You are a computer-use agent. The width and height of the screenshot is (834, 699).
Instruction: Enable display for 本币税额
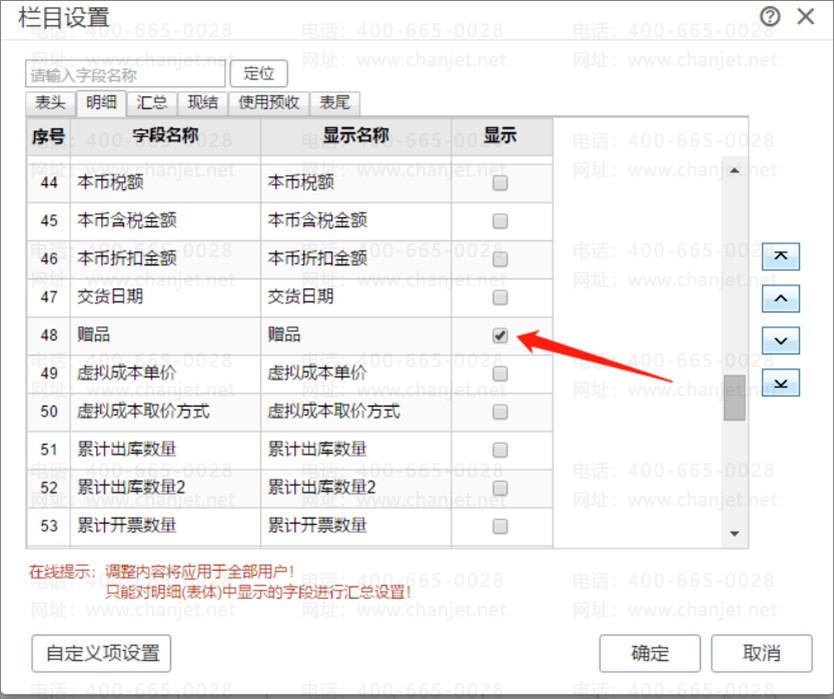(500, 183)
